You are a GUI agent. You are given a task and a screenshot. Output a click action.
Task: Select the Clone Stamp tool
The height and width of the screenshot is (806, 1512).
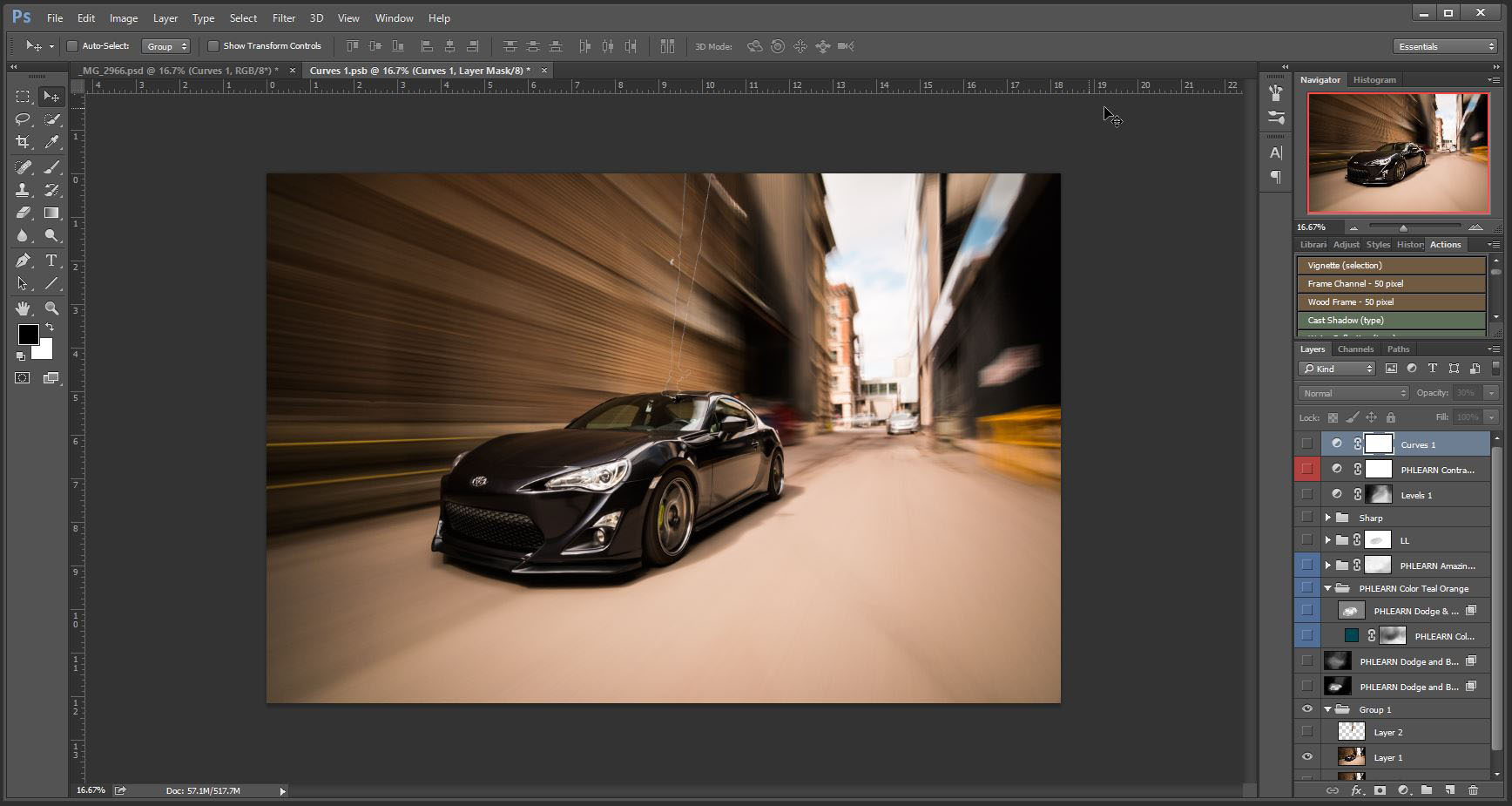(x=24, y=190)
